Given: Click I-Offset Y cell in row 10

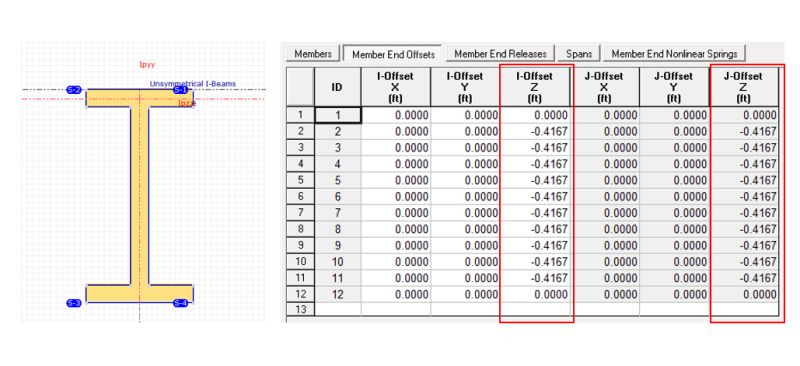Looking at the screenshot, I should 465,262.
